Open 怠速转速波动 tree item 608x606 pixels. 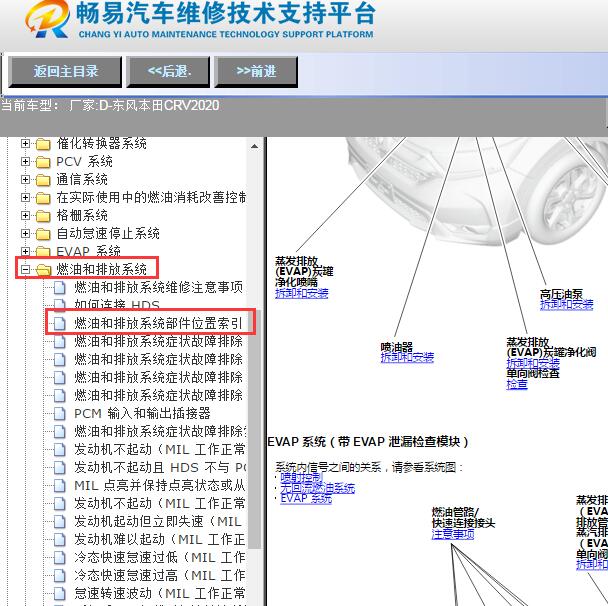[x=160, y=593]
